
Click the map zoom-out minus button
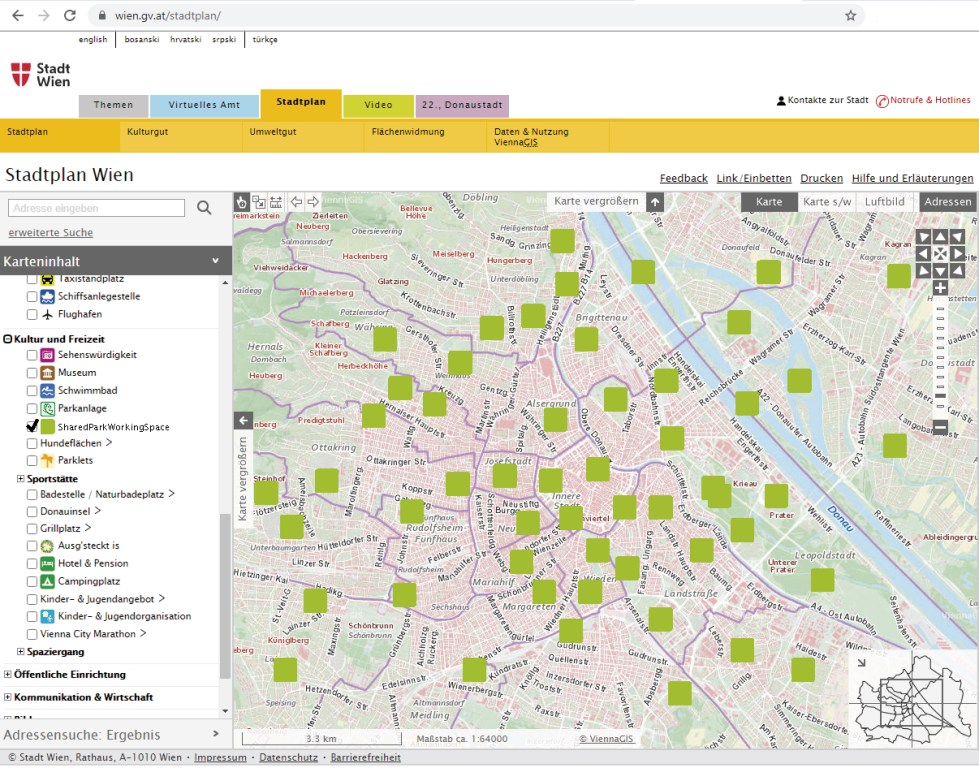940,428
